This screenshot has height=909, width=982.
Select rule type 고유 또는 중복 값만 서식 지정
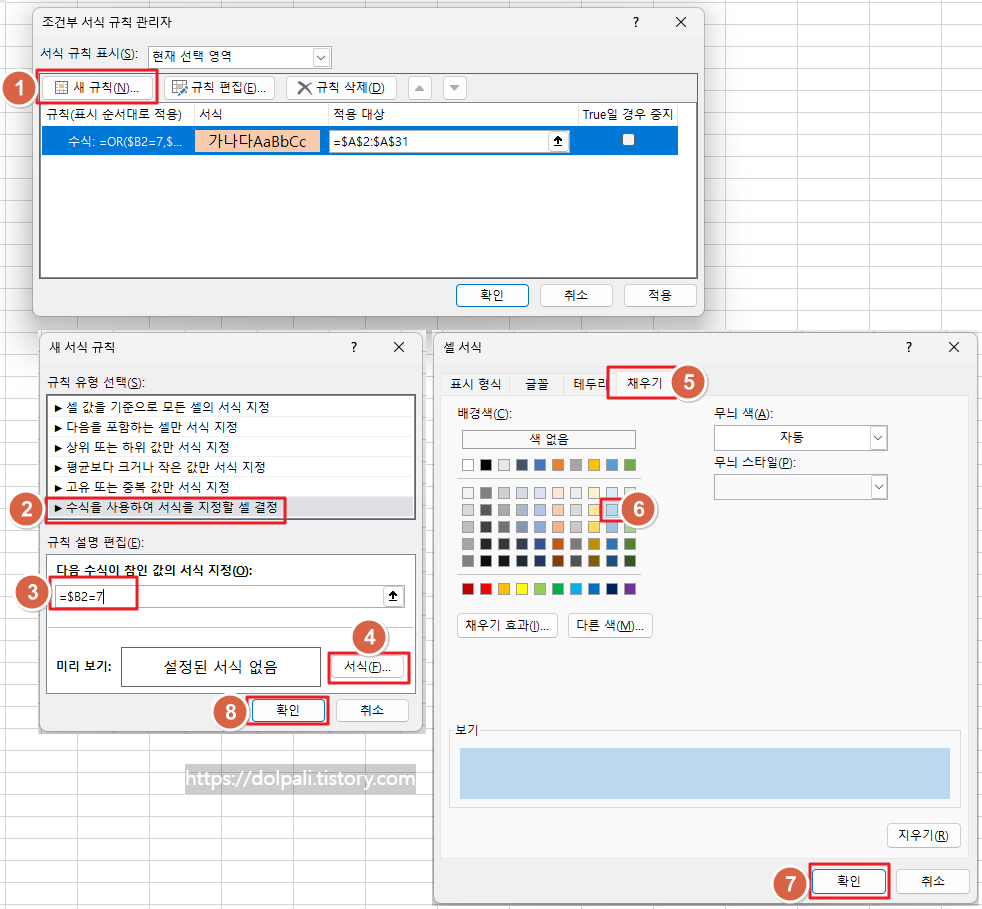point(230,487)
